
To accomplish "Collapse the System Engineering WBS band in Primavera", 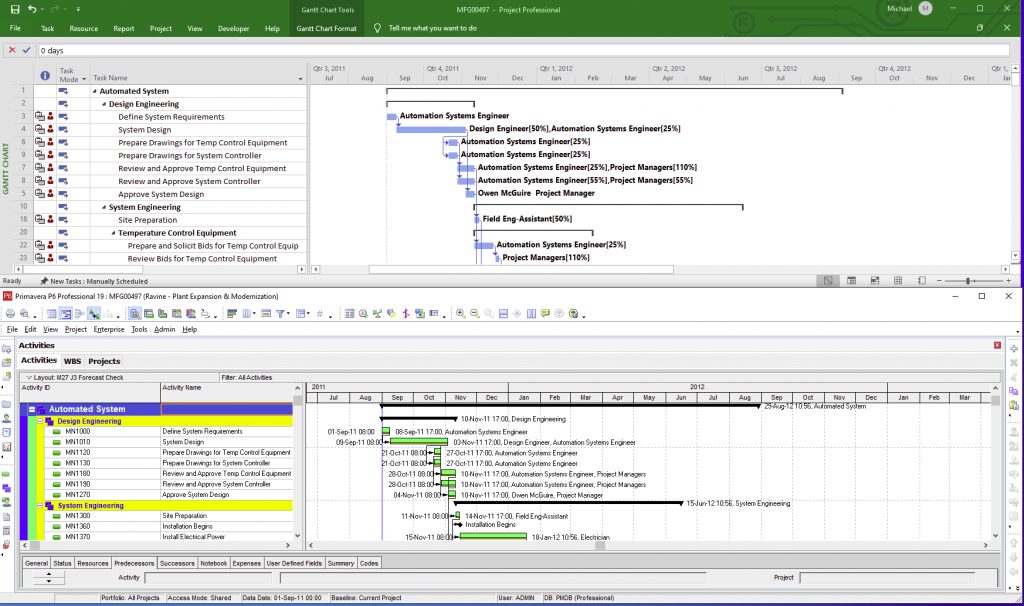I will click(40, 505).
